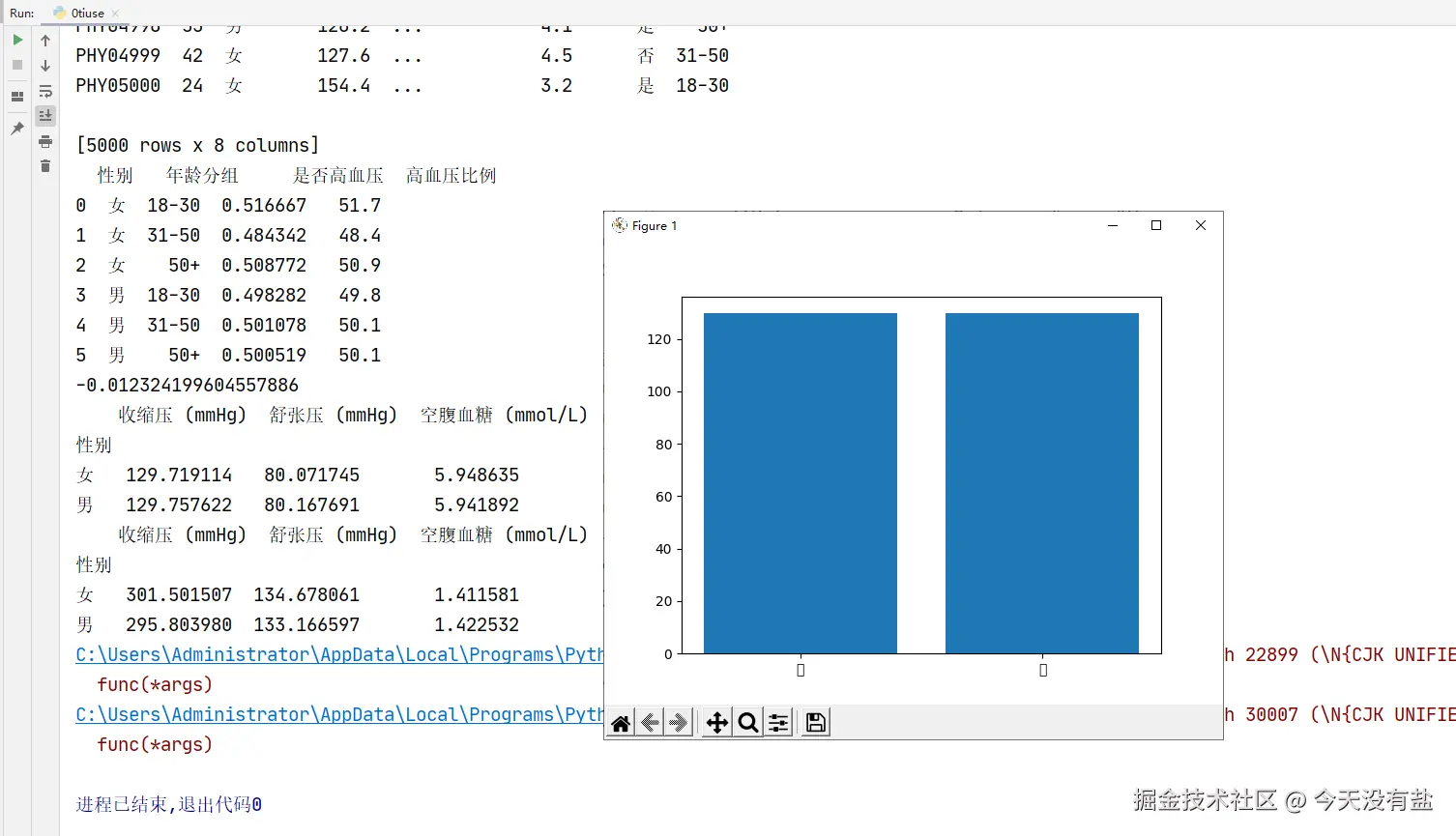
Task: Click the column header "年龄分组"
Action: [202, 175]
